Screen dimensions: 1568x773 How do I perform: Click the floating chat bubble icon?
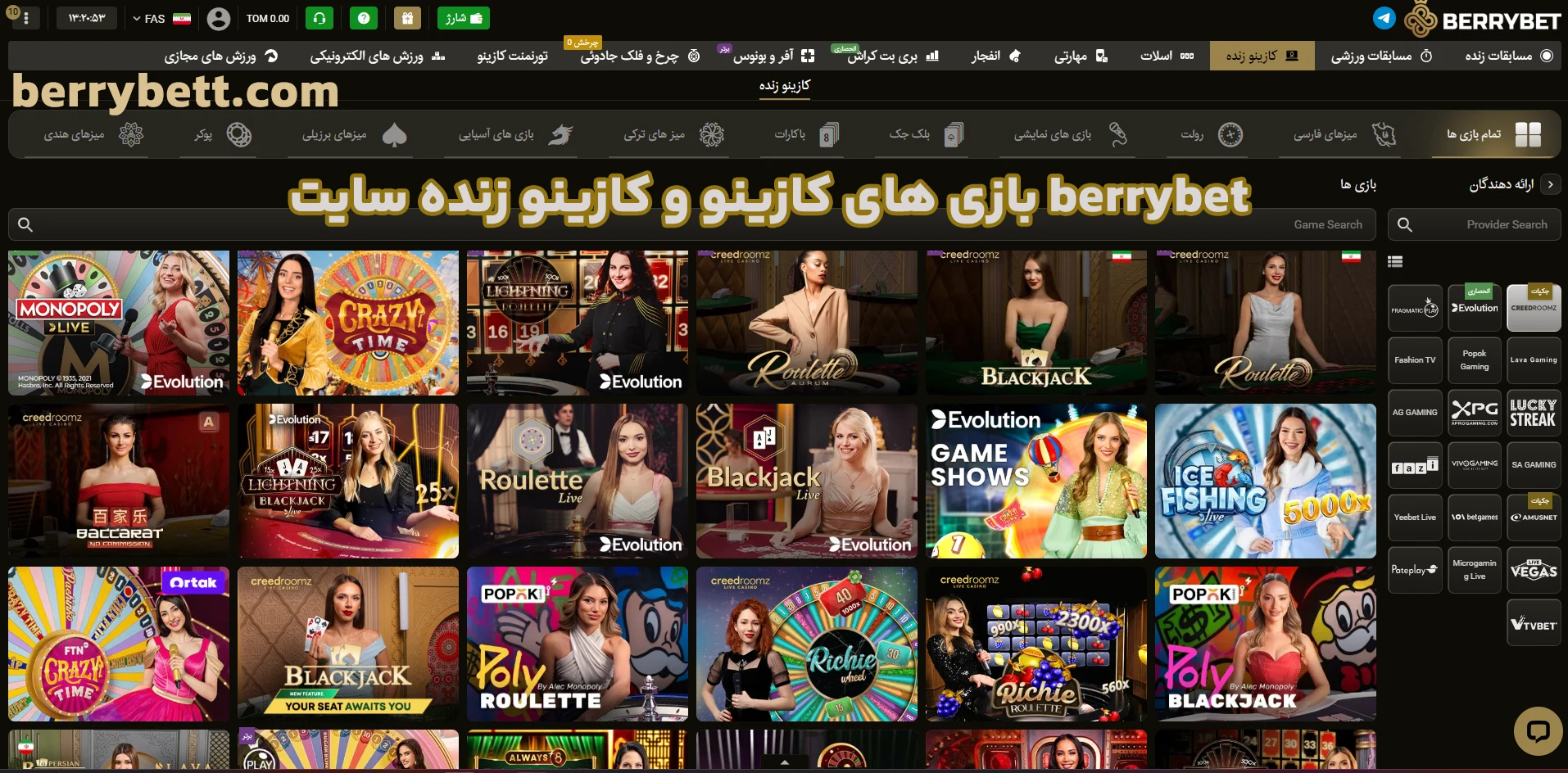1538,730
